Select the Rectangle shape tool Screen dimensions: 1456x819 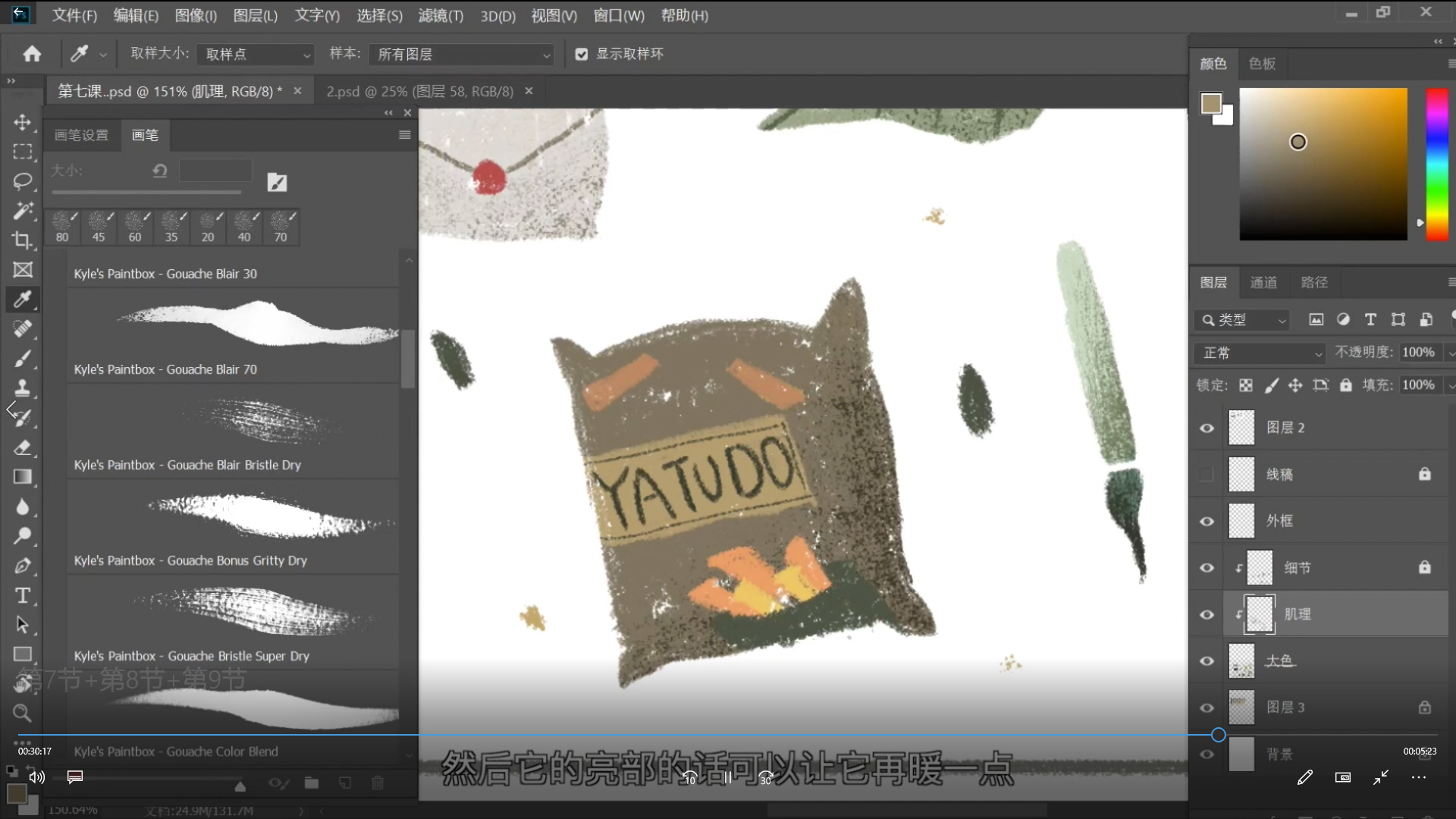coord(23,654)
